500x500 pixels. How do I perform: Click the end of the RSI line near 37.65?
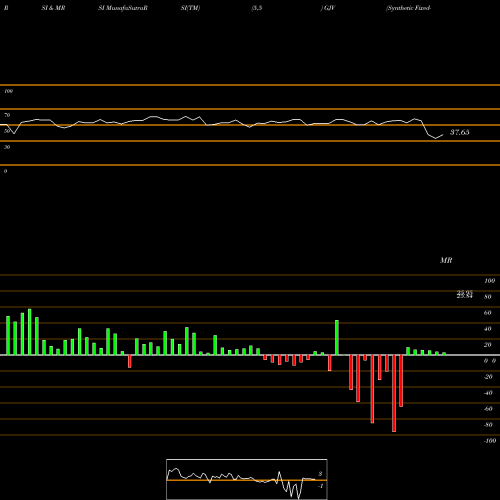click(x=443, y=135)
